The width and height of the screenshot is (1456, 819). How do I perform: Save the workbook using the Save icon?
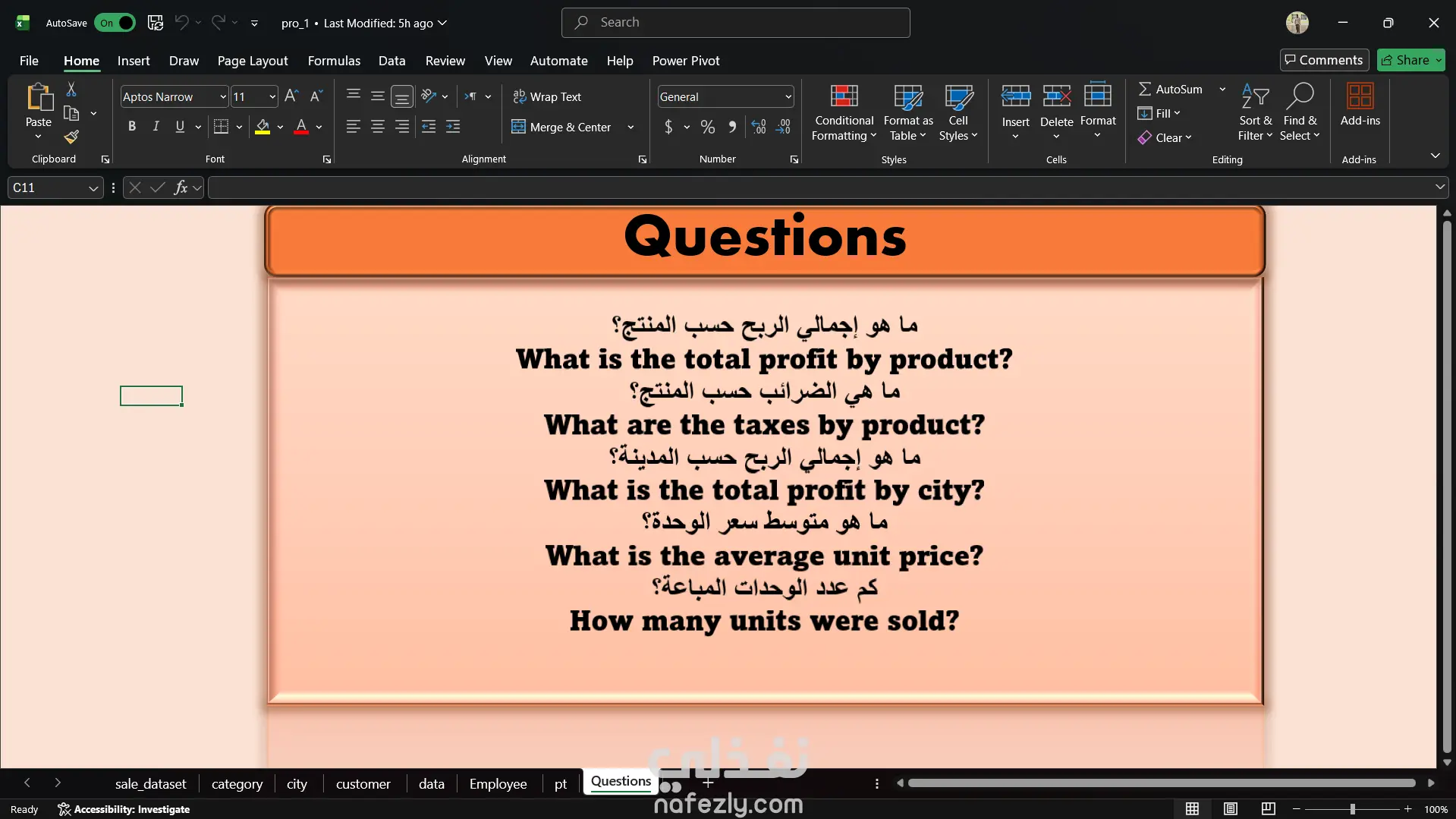tap(156, 23)
